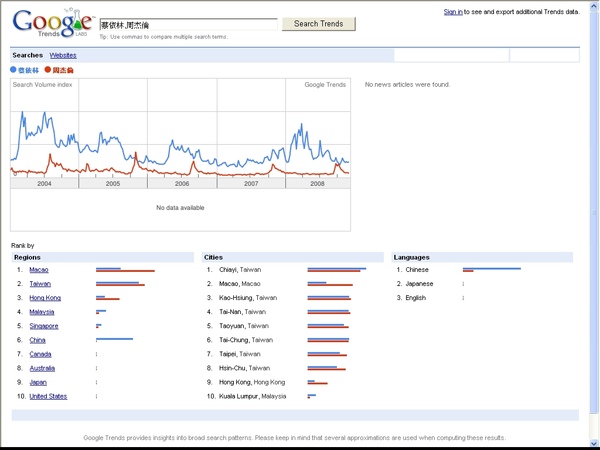
Task: Switch to the Websites tab
Action: point(63,55)
